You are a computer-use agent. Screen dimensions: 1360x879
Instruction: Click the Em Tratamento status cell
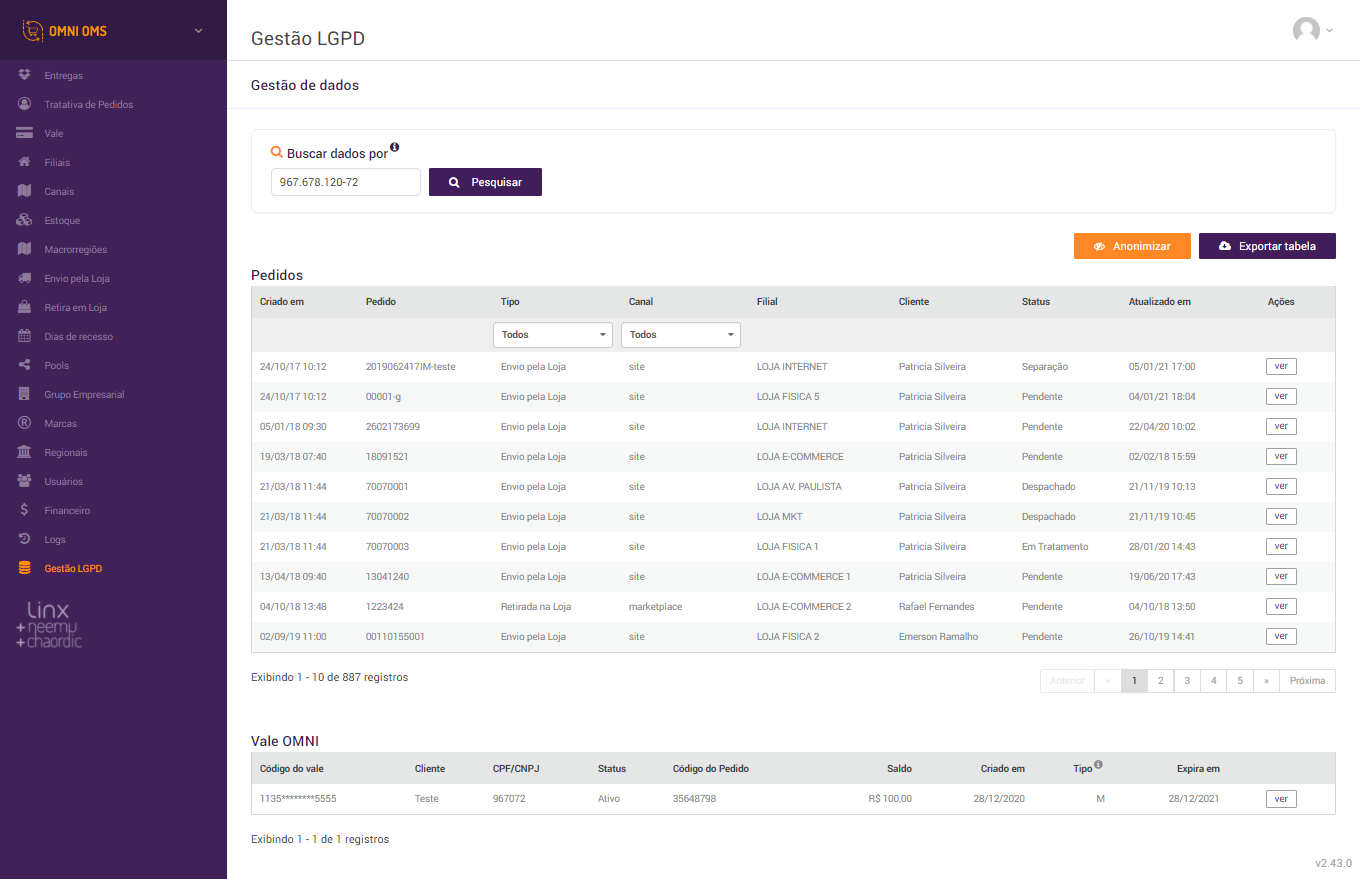[x=1055, y=546]
